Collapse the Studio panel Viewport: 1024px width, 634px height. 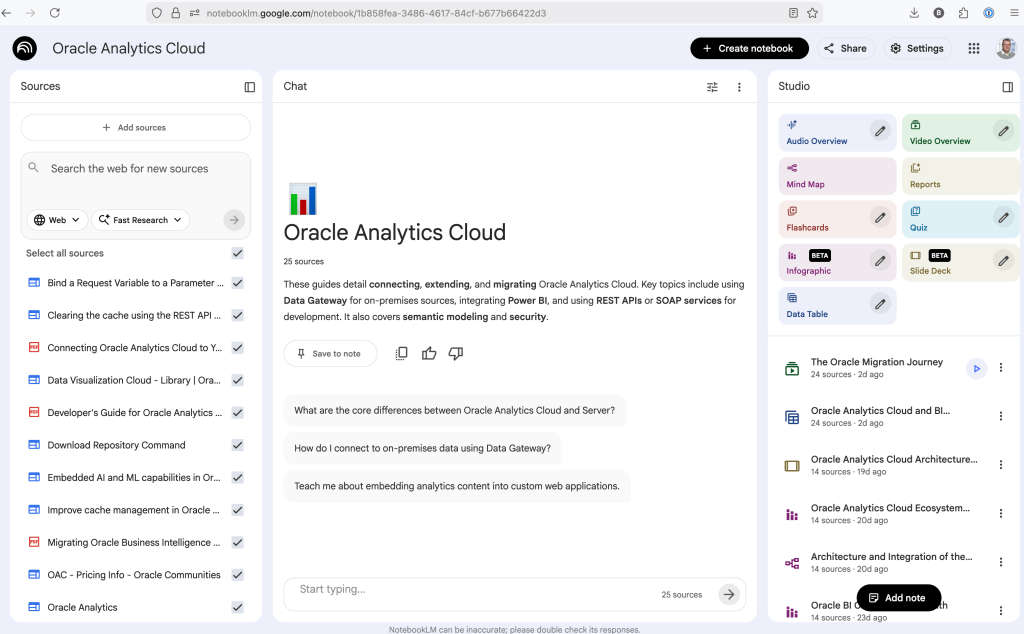1007,87
